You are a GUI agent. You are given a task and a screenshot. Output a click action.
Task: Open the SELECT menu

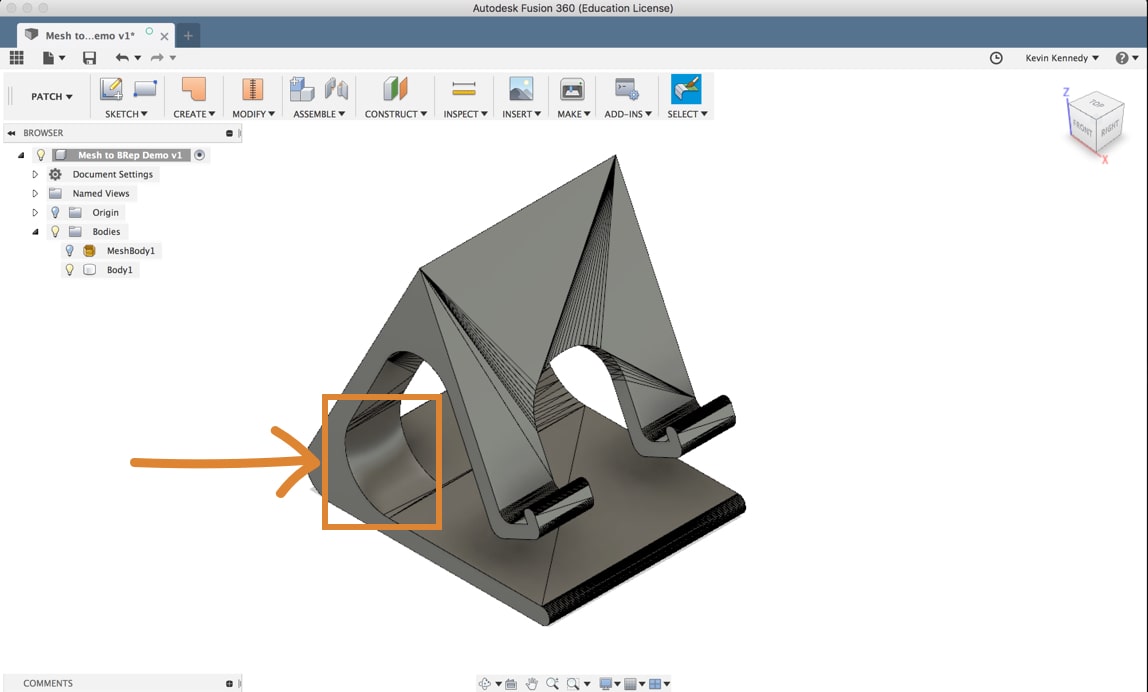point(687,114)
